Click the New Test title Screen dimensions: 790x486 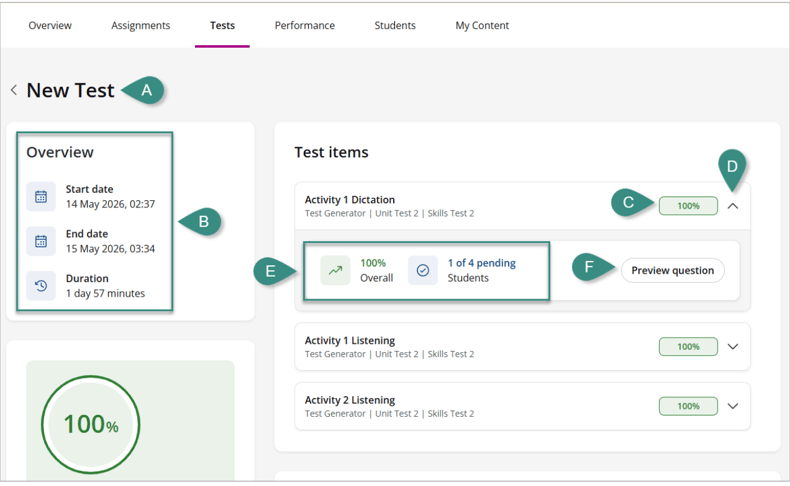point(71,90)
